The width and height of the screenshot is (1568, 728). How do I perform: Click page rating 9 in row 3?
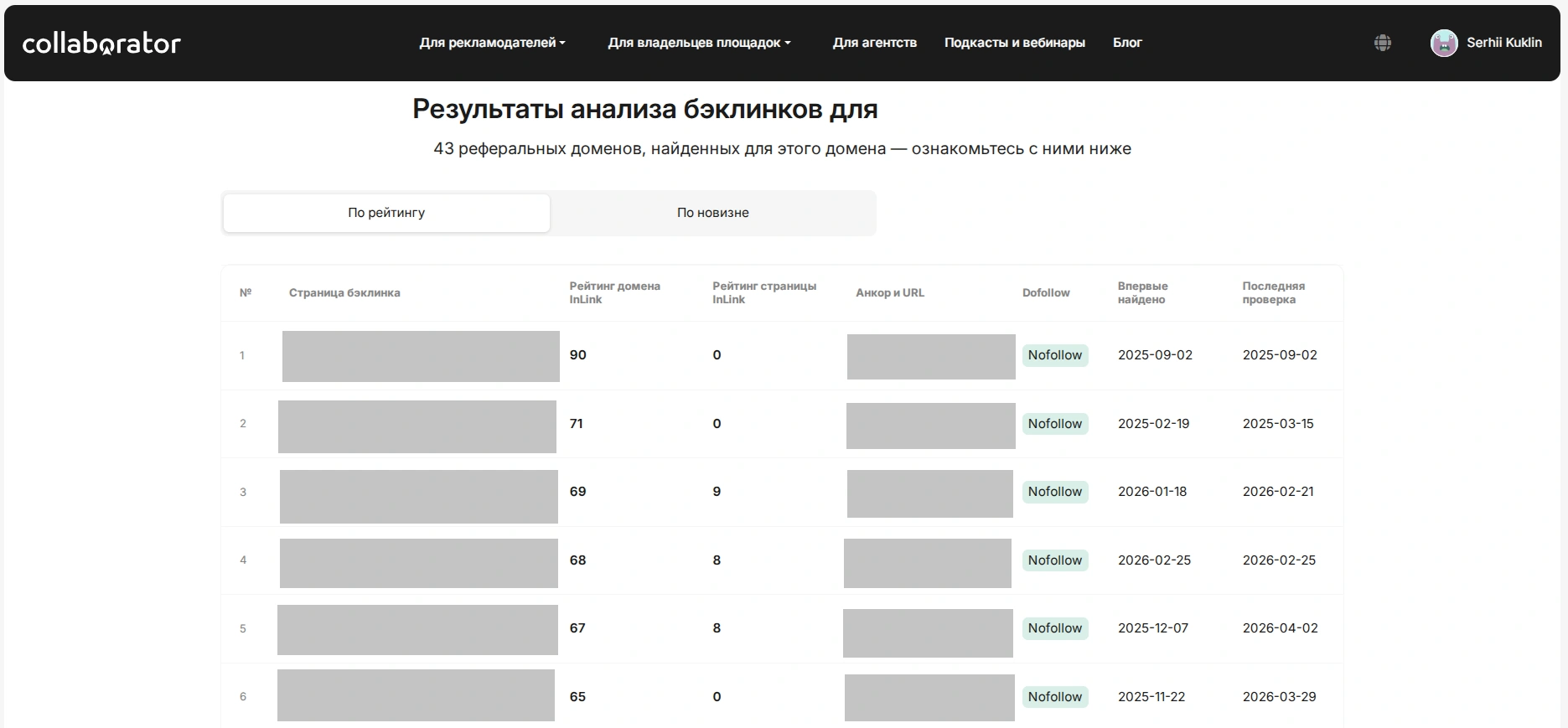click(x=717, y=492)
